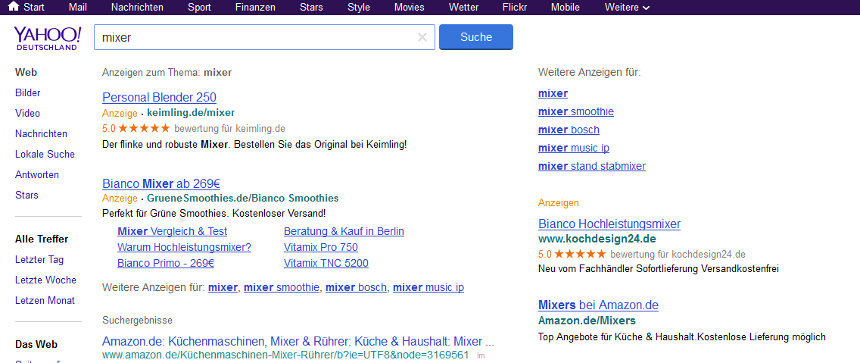Click GrueneSmoothies.de/Bianco Smoothies URL
Image resolution: width=860 pixels, height=363 pixels.
(243, 198)
